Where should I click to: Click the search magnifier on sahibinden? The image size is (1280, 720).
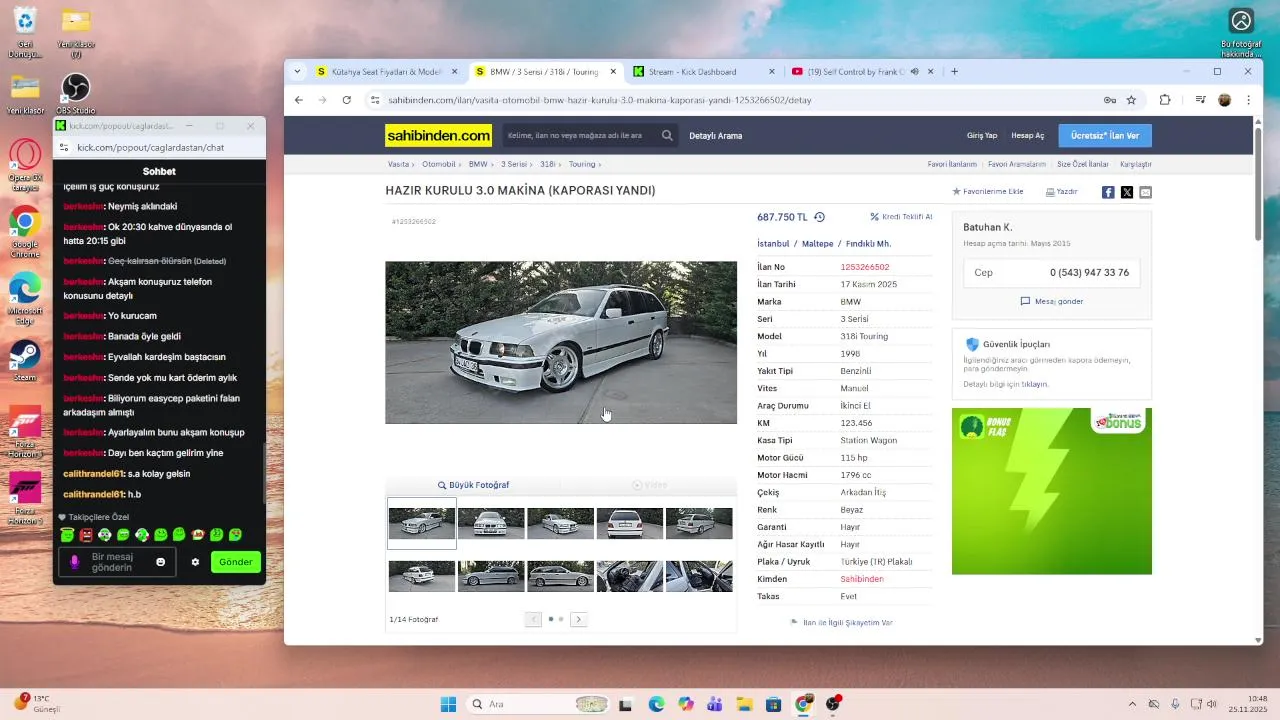(667, 135)
